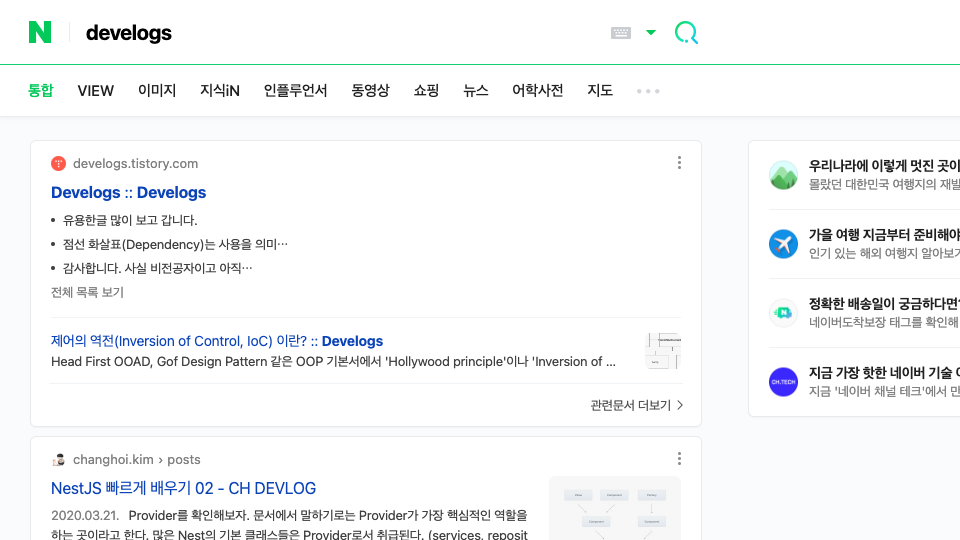The width and height of the screenshot is (960, 540).
Task: Click the Tistory favicon next to develogs.tistory.com
Action: click(58, 163)
